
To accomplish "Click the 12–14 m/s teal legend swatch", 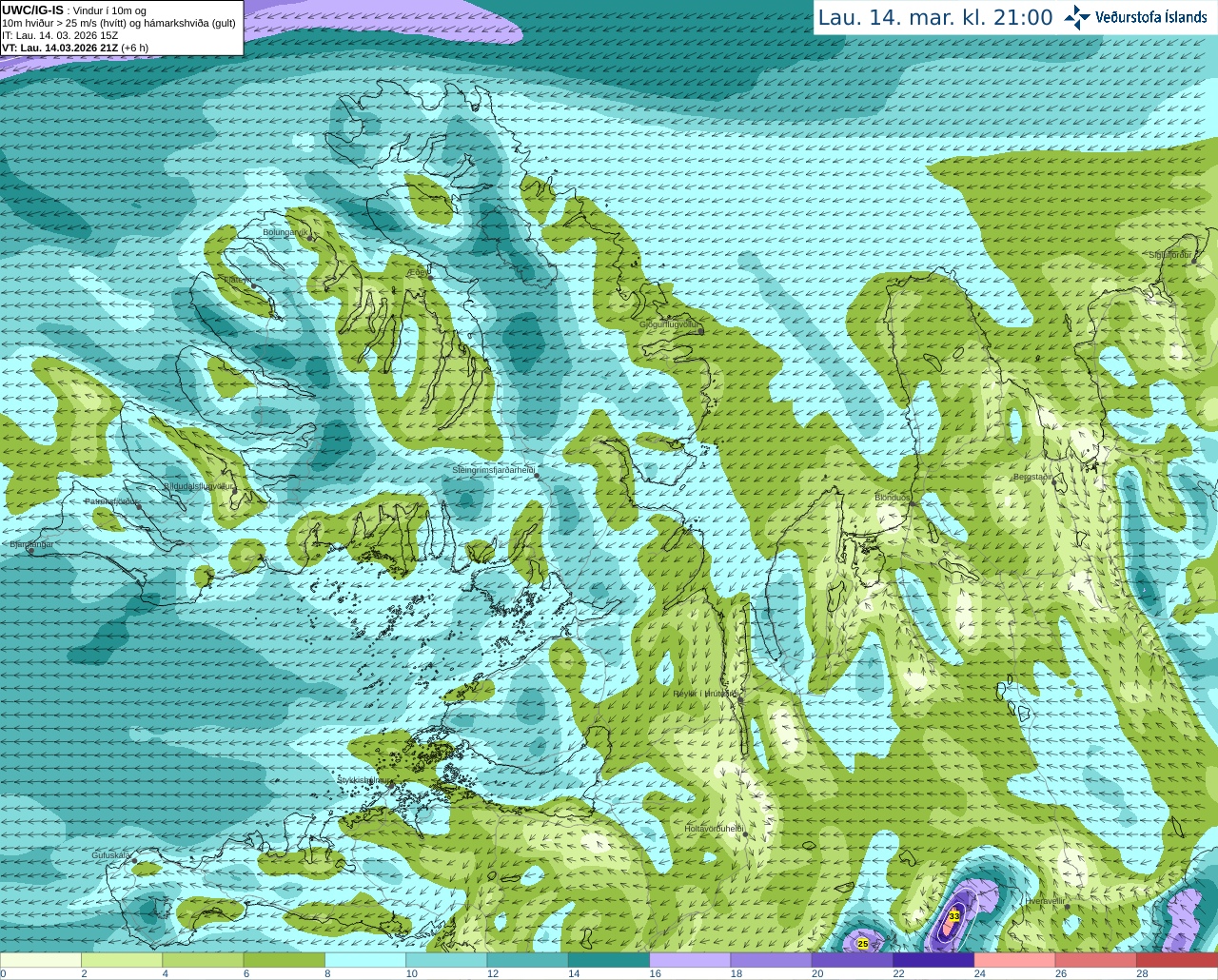I will pos(528,960).
